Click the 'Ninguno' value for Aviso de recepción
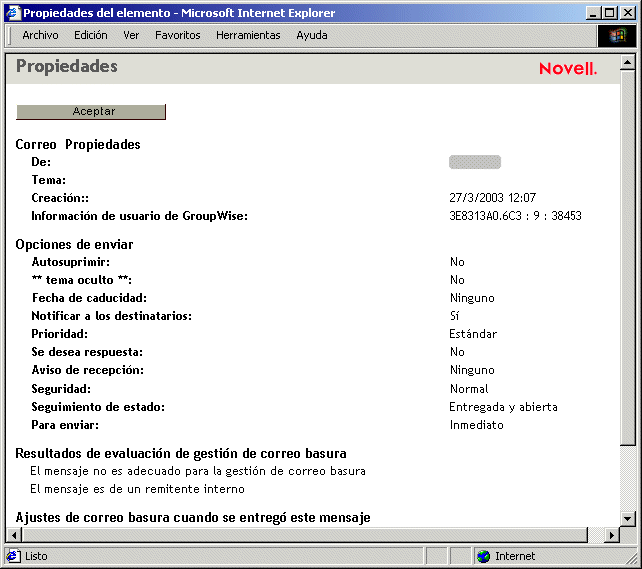This screenshot has width=642, height=569. (x=472, y=370)
